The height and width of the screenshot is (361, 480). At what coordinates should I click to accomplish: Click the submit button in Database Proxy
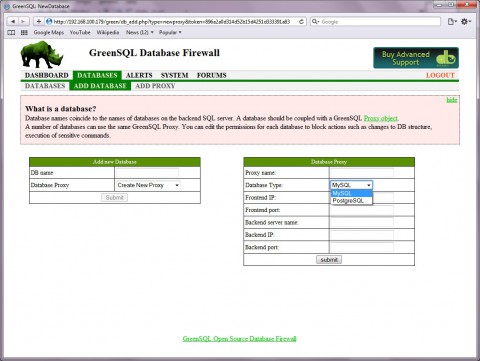click(x=329, y=260)
